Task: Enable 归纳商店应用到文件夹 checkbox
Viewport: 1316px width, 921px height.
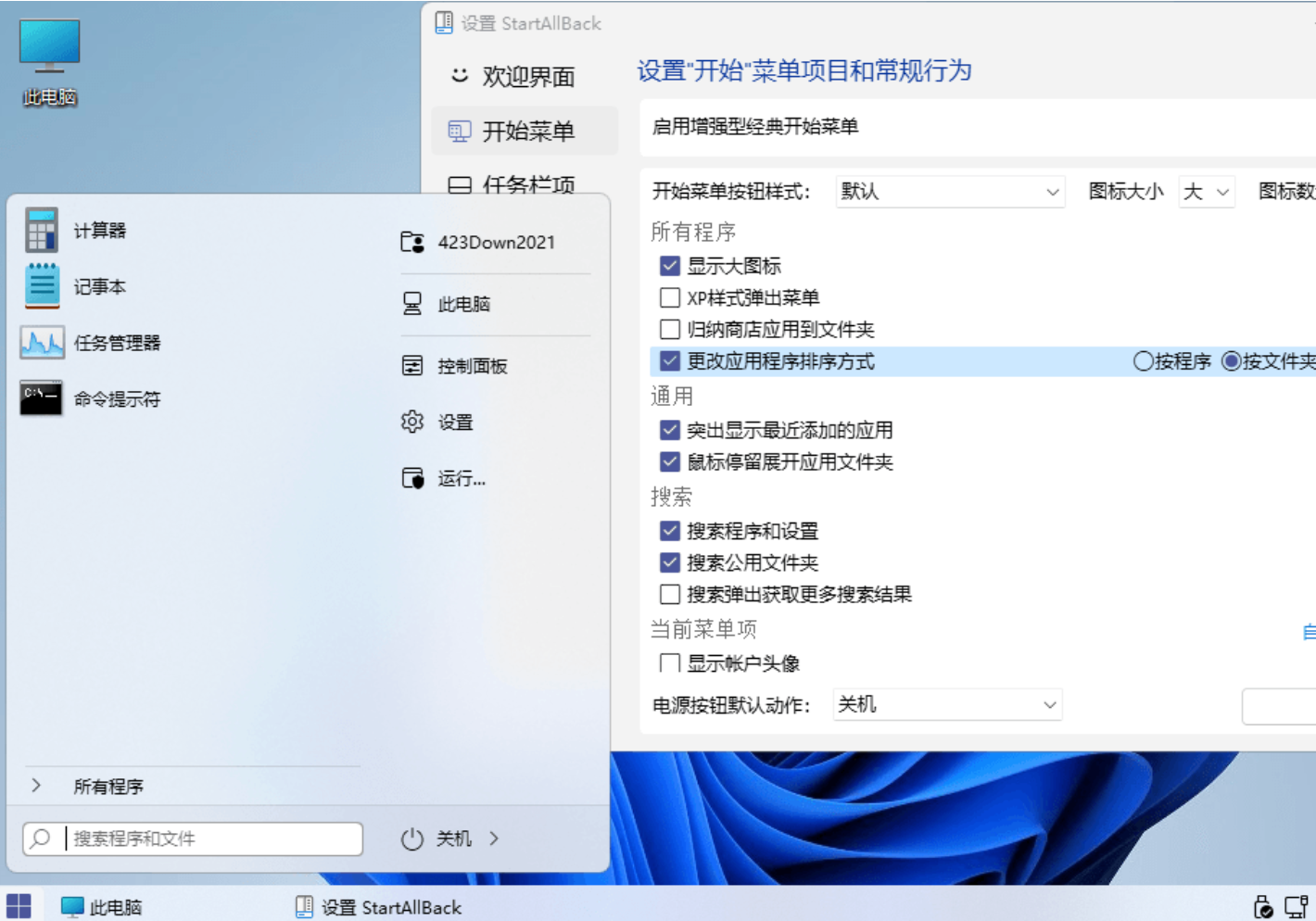Action: (x=670, y=329)
